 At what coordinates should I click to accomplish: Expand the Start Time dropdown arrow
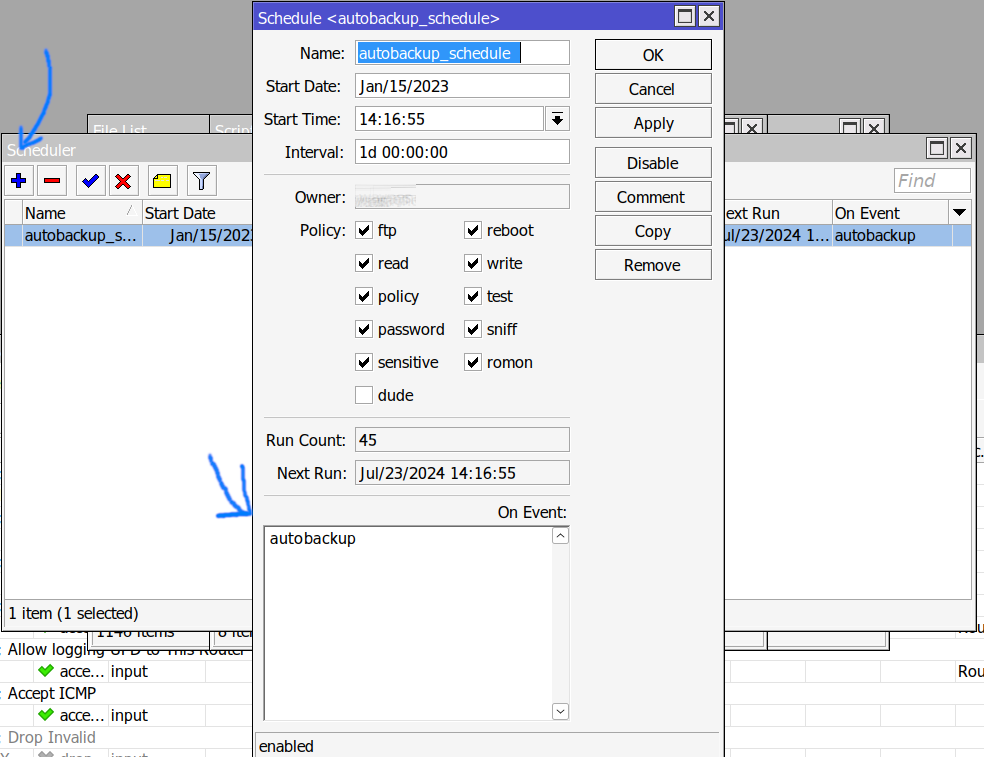point(557,119)
